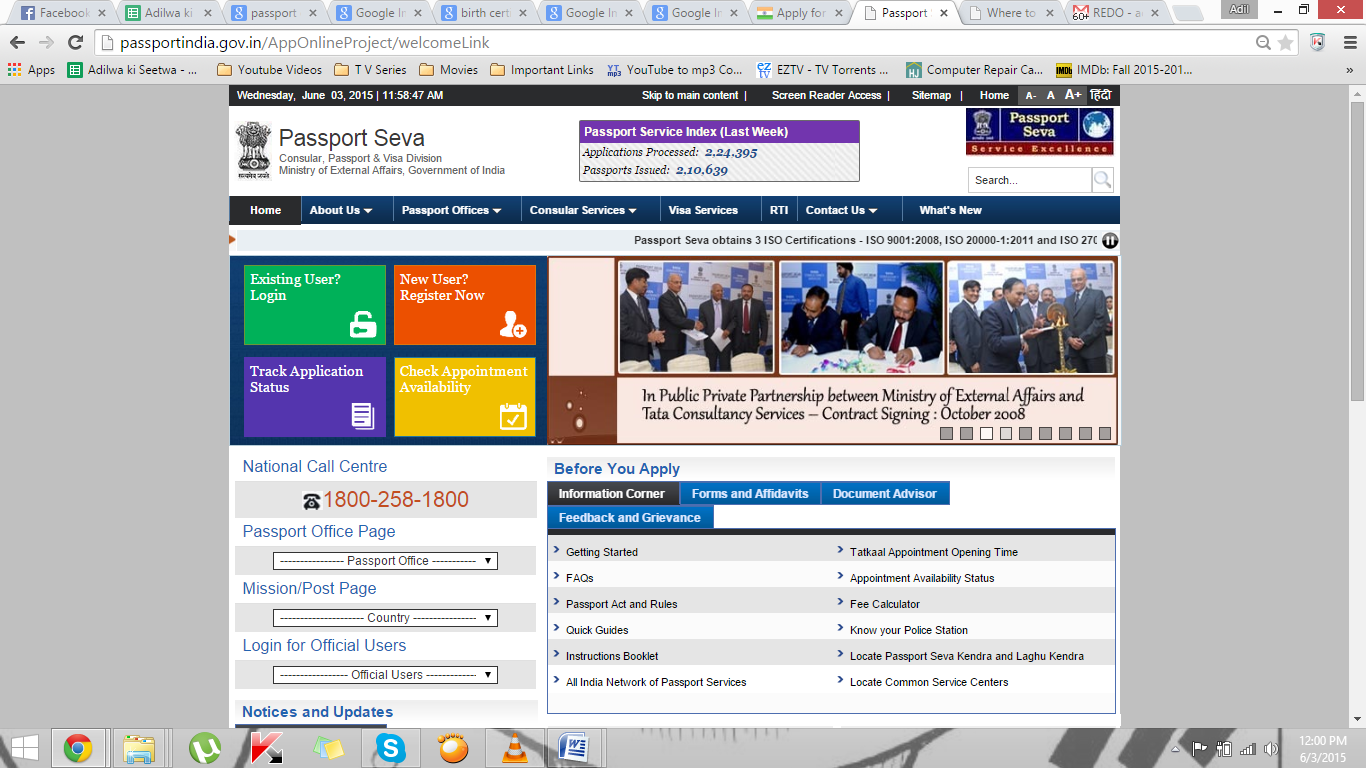Open File Explorer from taskbar

click(139, 748)
